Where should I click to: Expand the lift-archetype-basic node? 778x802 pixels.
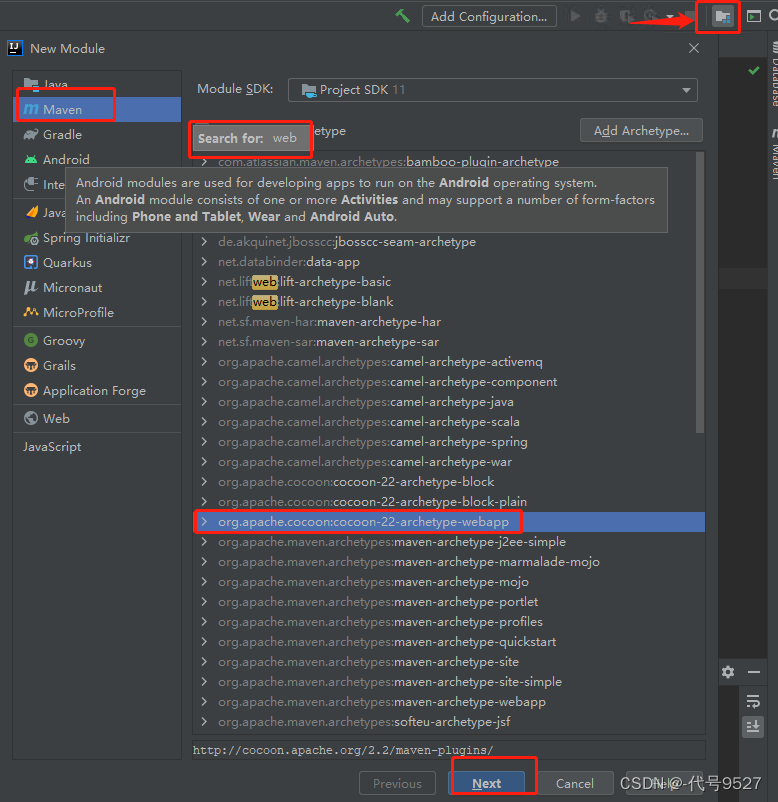coord(204,281)
